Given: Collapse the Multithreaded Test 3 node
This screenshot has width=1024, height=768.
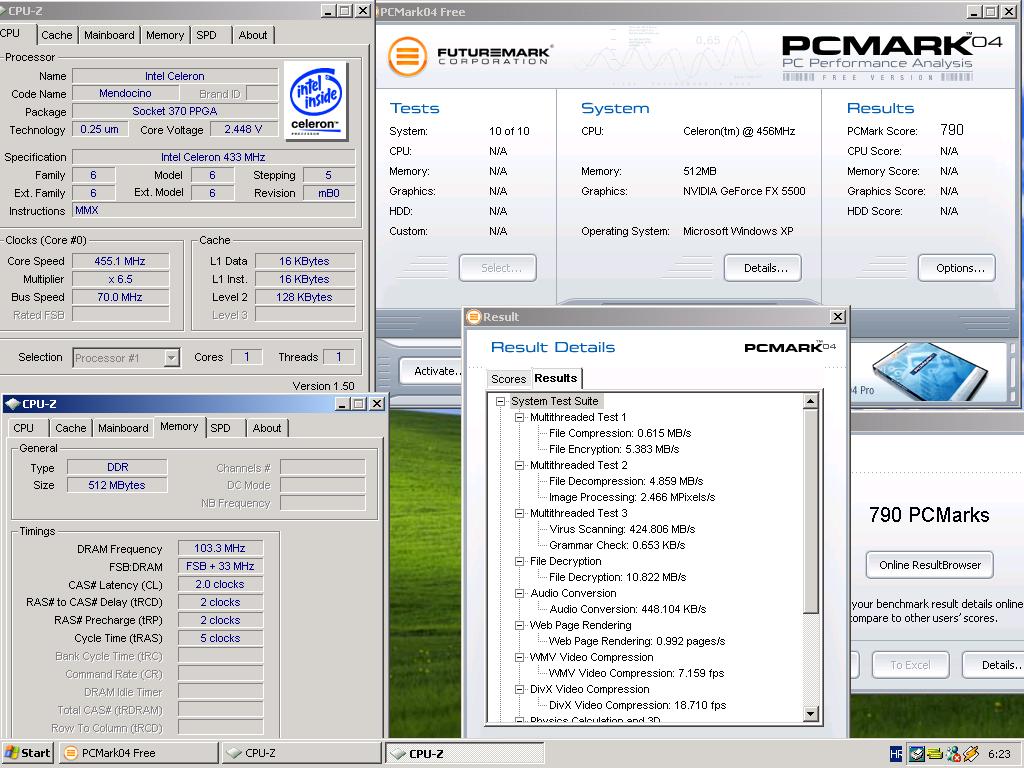Looking at the screenshot, I should [520, 513].
